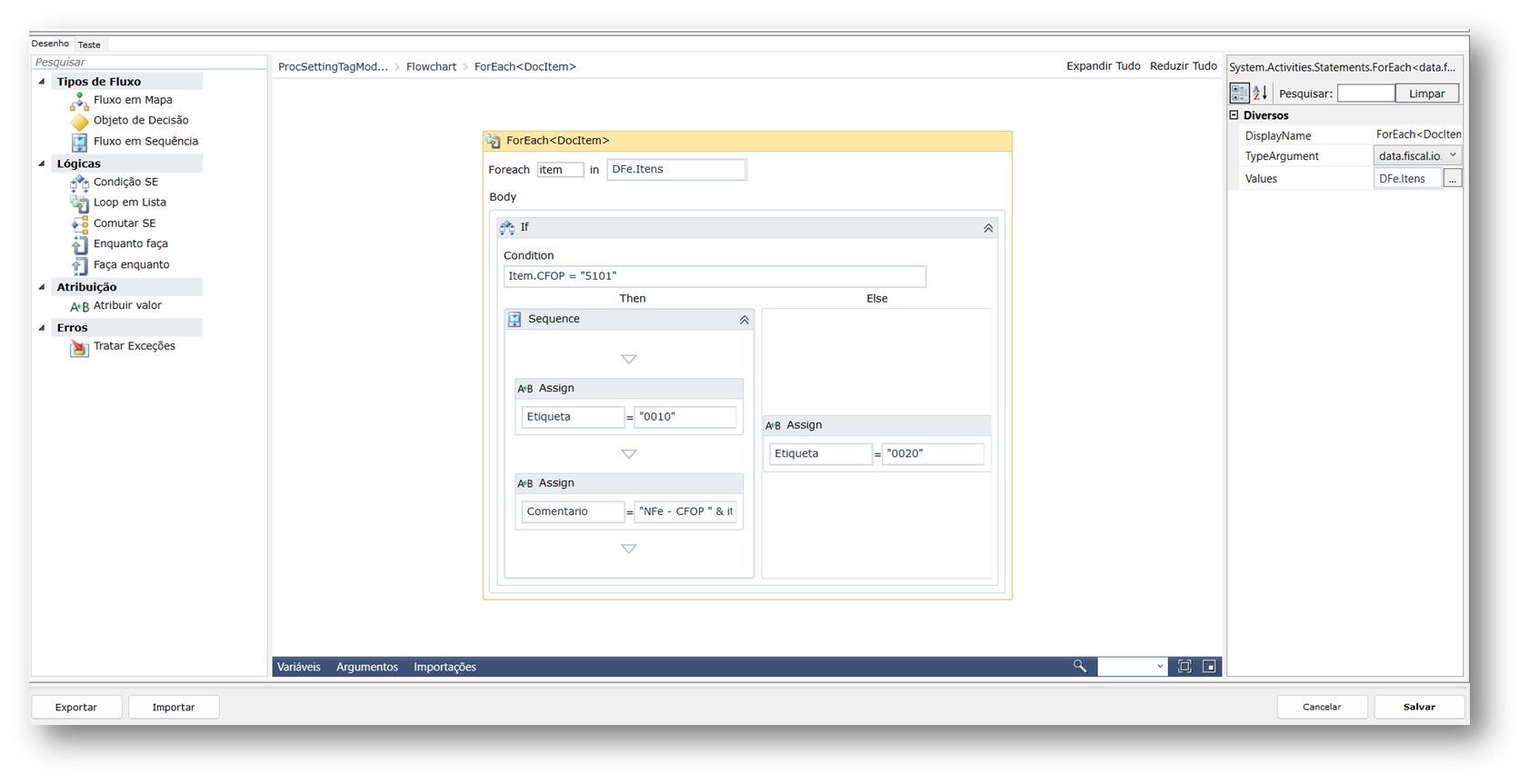Click the Loop em Lista icon
The width and height of the screenshot is (1529, 784).
click(x=79, y=203)
